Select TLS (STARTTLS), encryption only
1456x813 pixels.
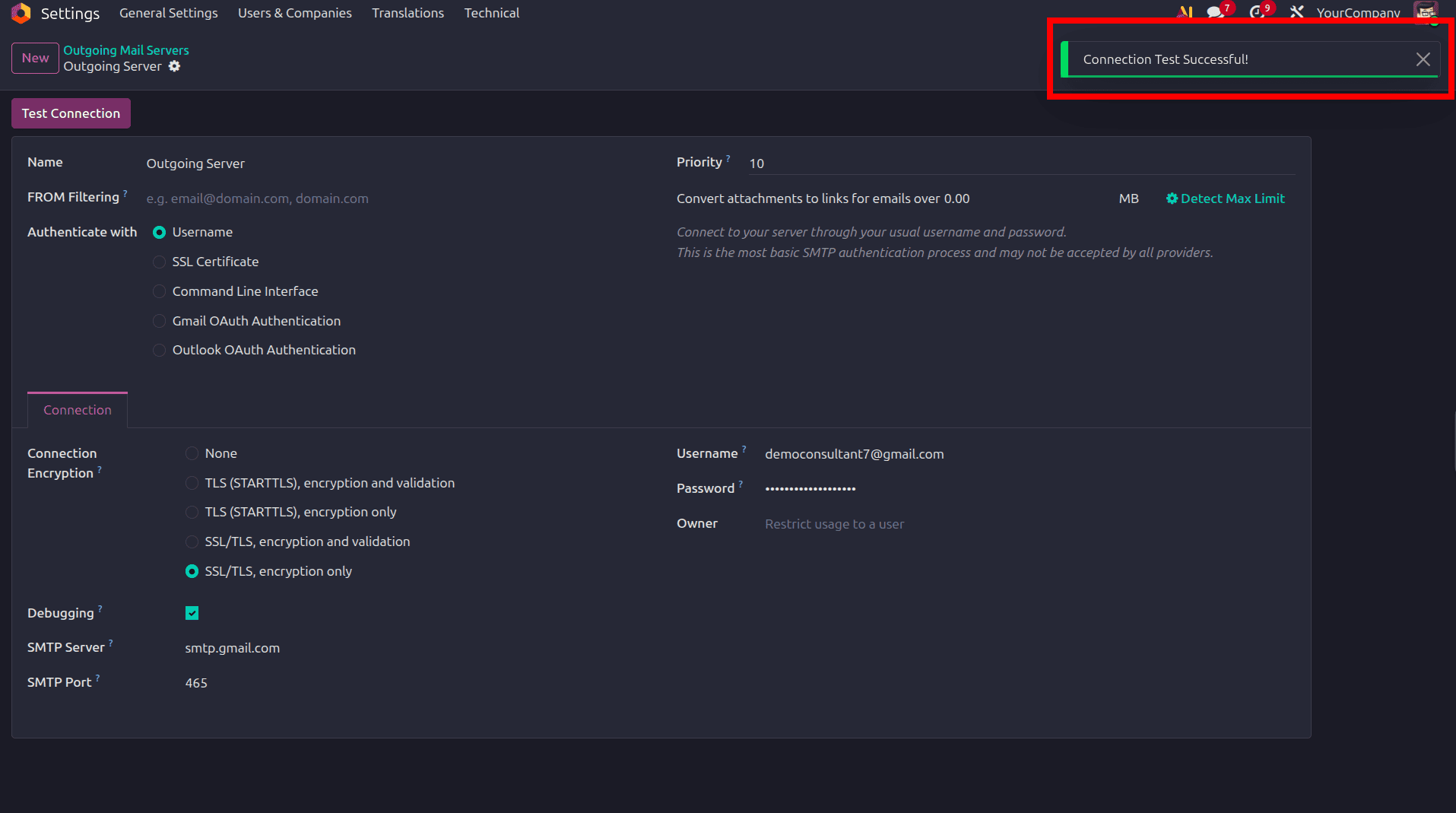(x=192, y=512)
